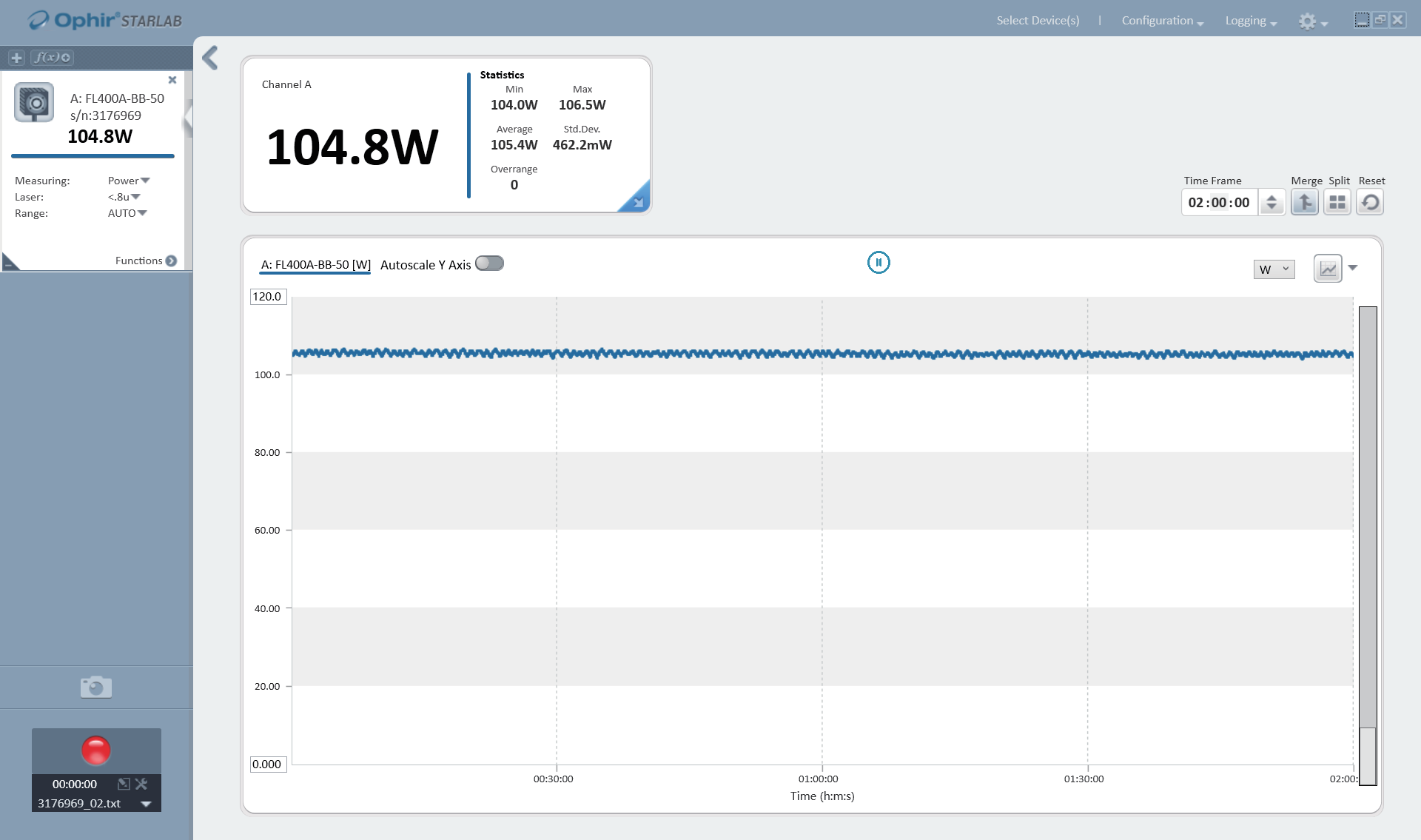Click the Merge graphs button

coord(1305,202)
